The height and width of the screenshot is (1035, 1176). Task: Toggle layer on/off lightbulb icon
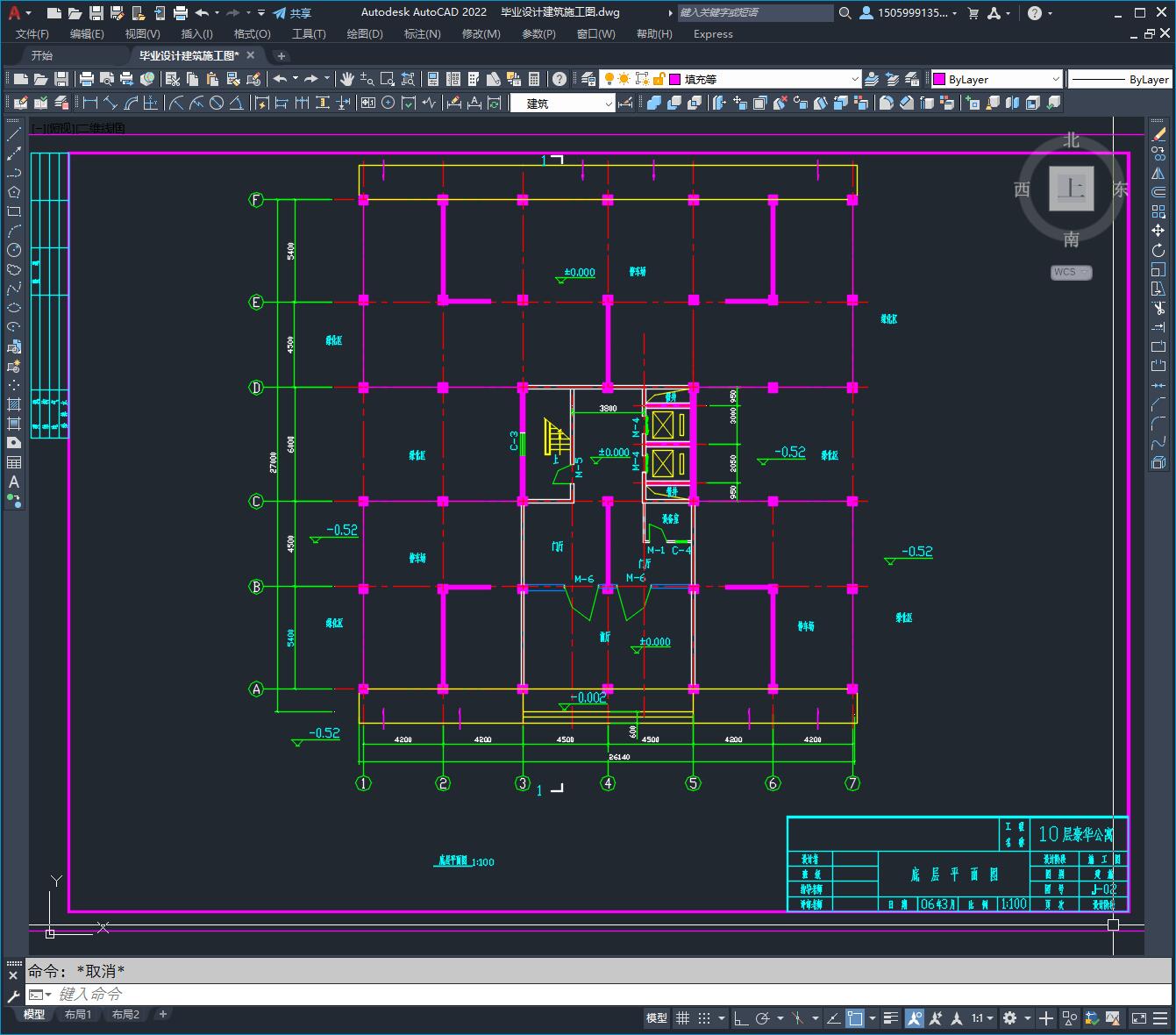609,79
